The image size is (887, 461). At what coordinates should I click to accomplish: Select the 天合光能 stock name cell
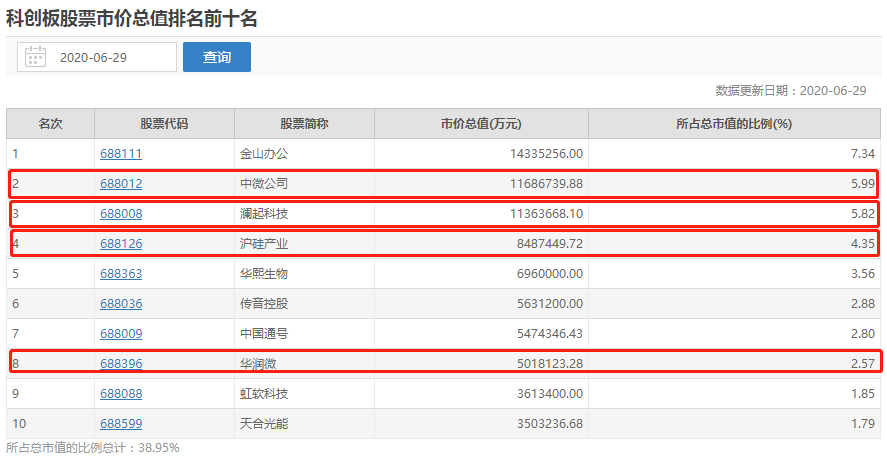pyautogui.click(x=304, y=424)
